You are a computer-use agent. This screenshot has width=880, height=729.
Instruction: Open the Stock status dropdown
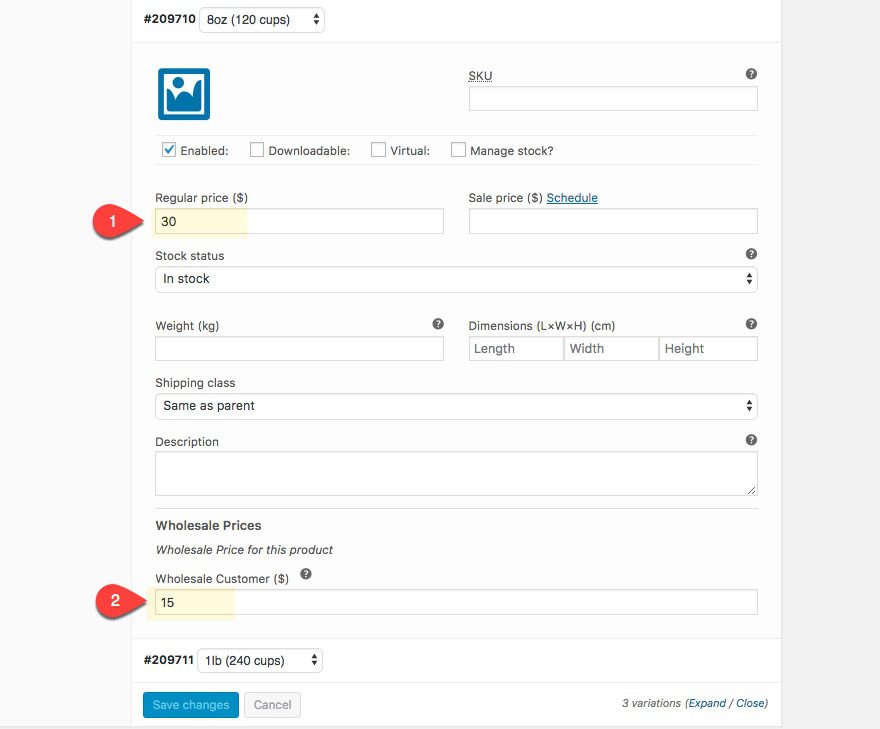(456, 279)
